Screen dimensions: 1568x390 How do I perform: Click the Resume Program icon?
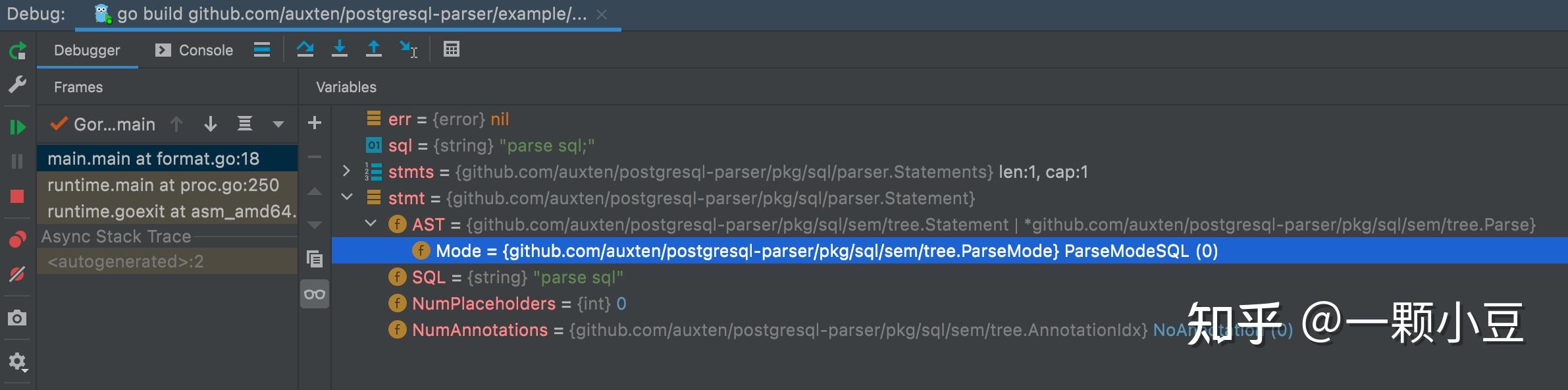click(18, 126)
